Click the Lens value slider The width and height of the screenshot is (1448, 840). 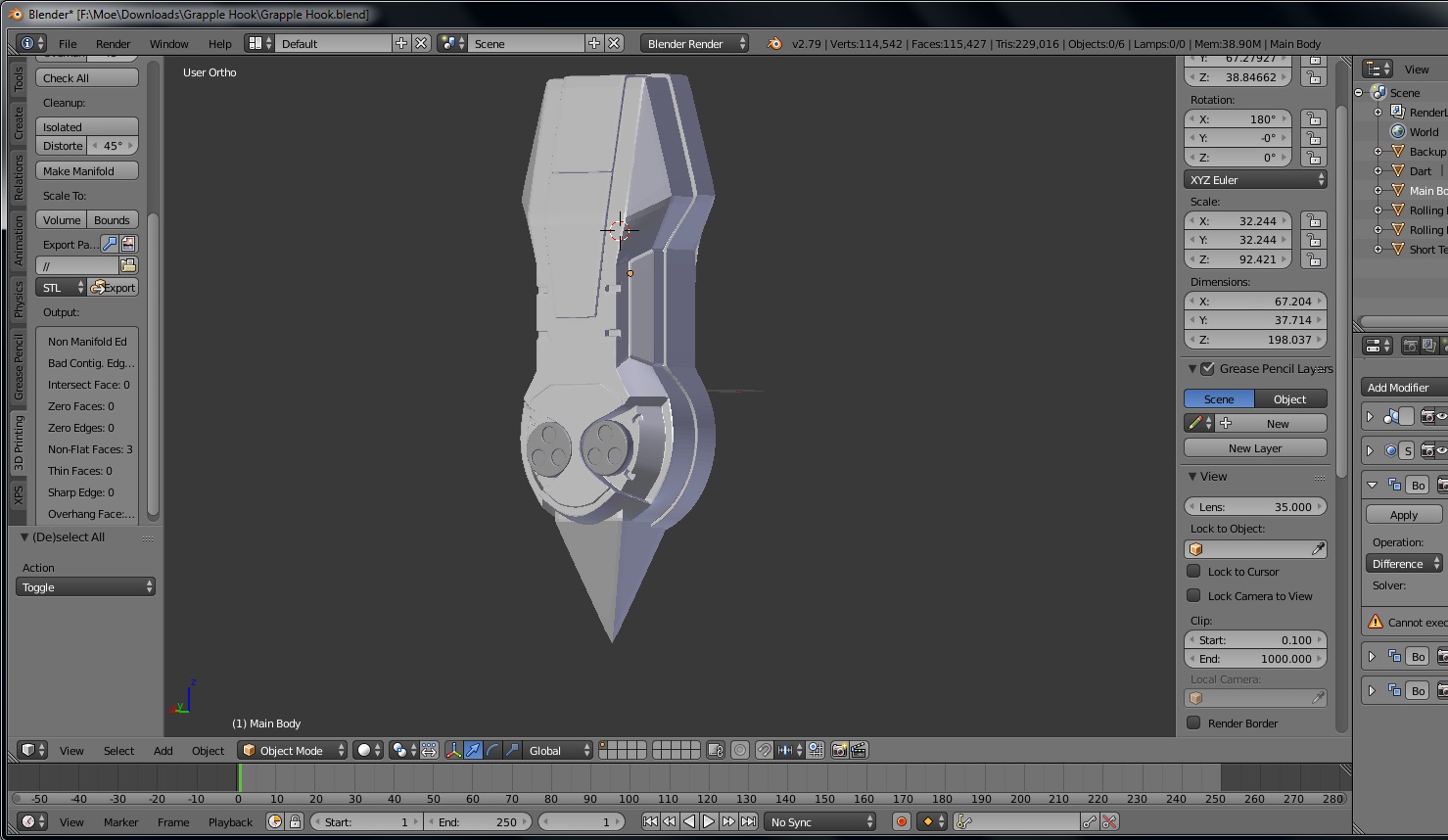1255,506
